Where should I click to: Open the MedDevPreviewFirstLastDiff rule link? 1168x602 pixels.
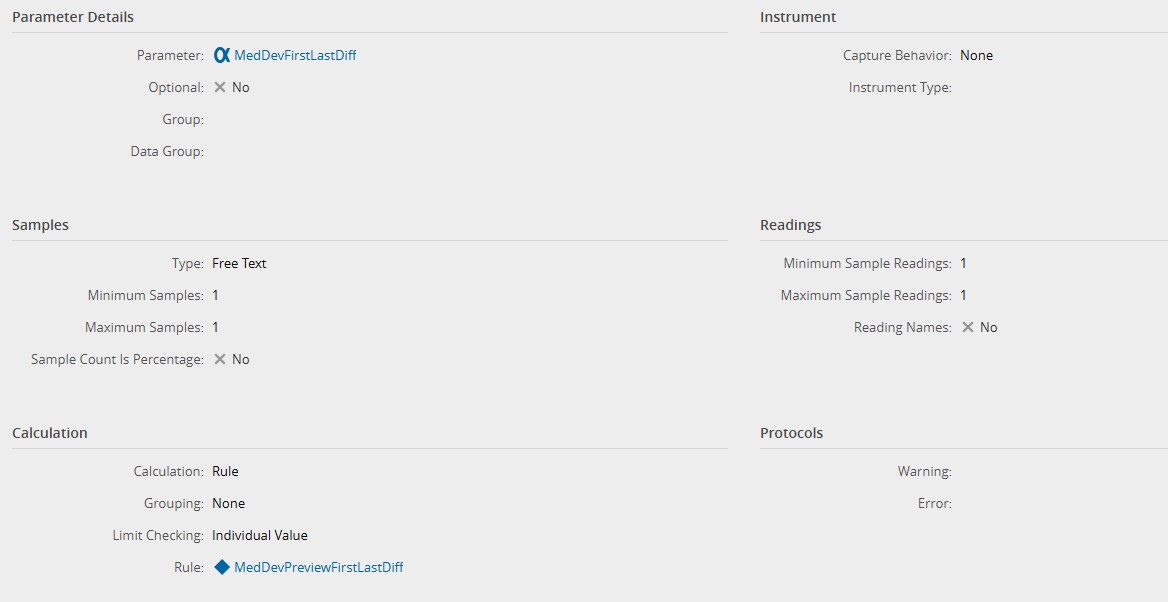(x=318, y=567)
